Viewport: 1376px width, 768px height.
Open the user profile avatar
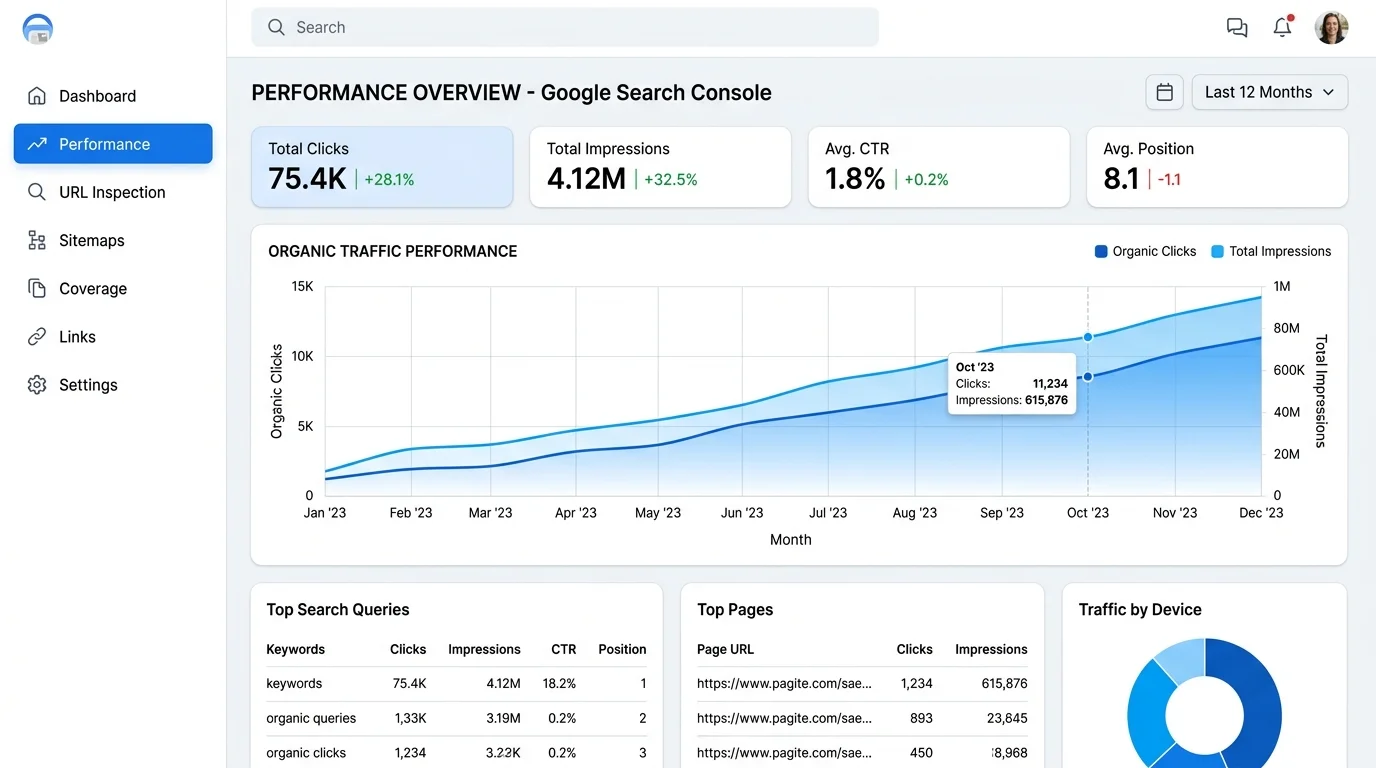1331,27
